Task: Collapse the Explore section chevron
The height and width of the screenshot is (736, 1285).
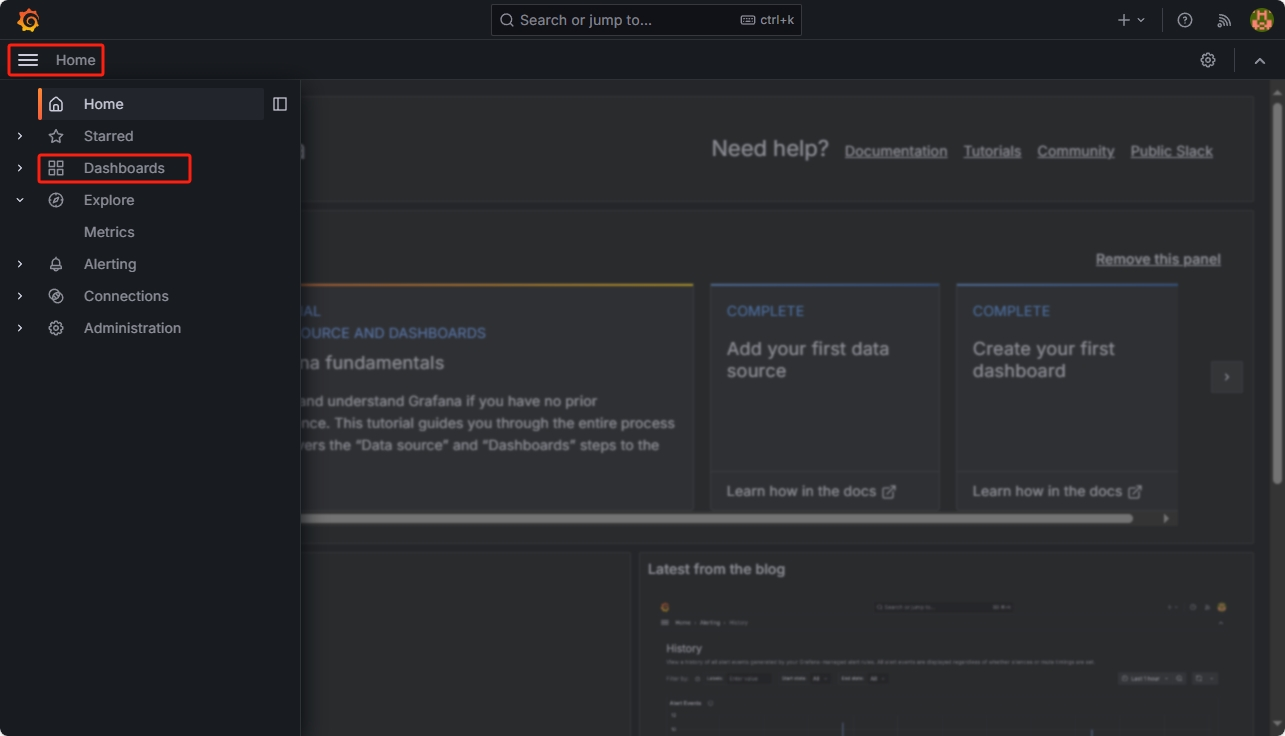Action: [x=20, y=200]
